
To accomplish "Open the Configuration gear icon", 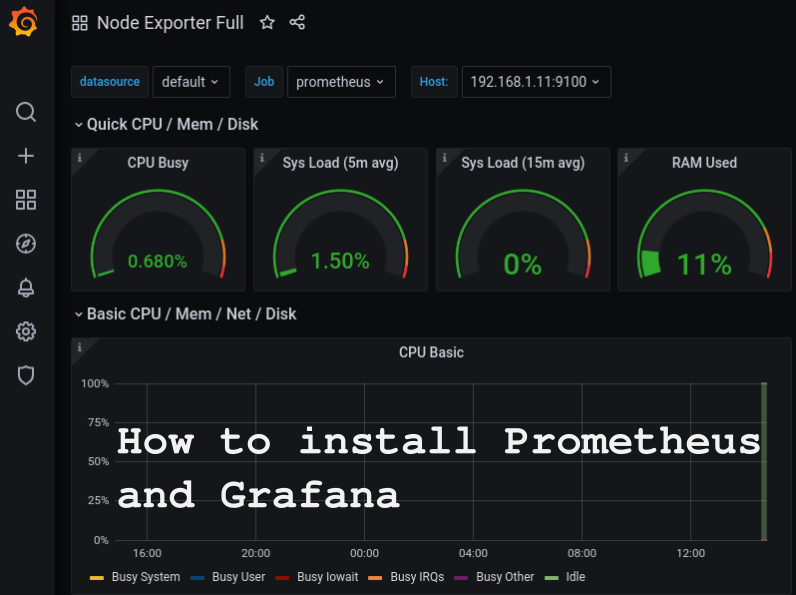I will 26,332.
